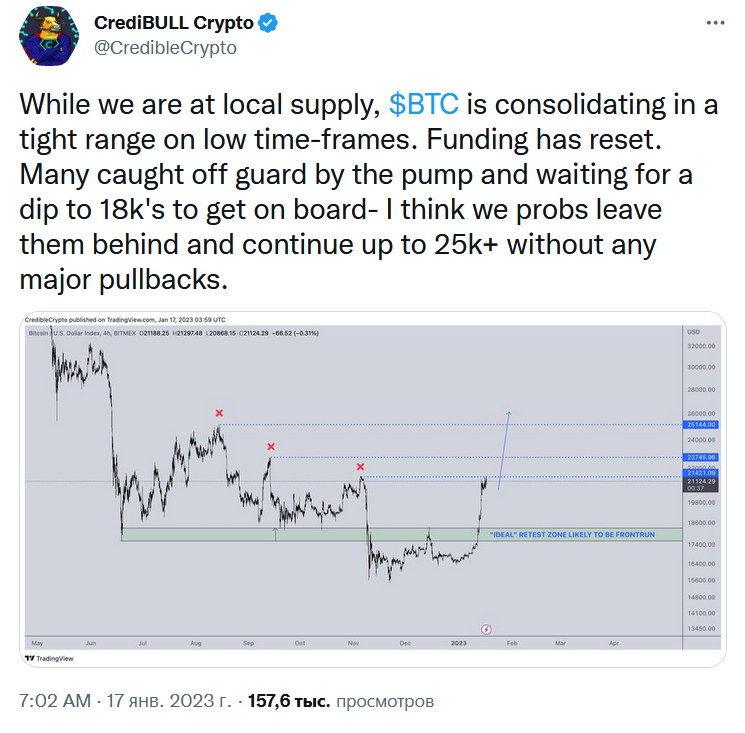The height and width of the screenshot is (733, 745).
Task: Click the purple lightning event icon
Action: pos(486,629)
